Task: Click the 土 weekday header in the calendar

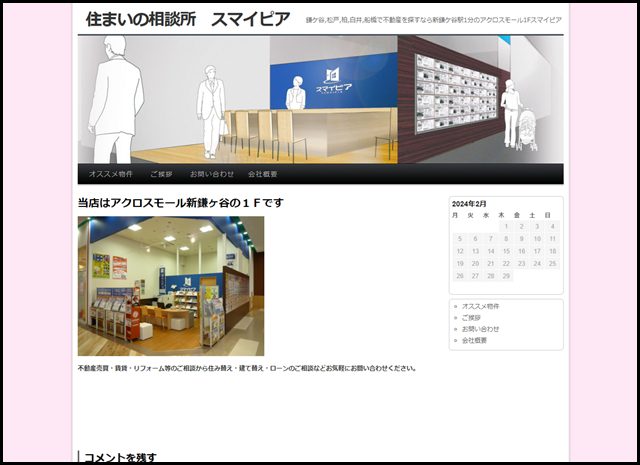Action: (532, 215)
